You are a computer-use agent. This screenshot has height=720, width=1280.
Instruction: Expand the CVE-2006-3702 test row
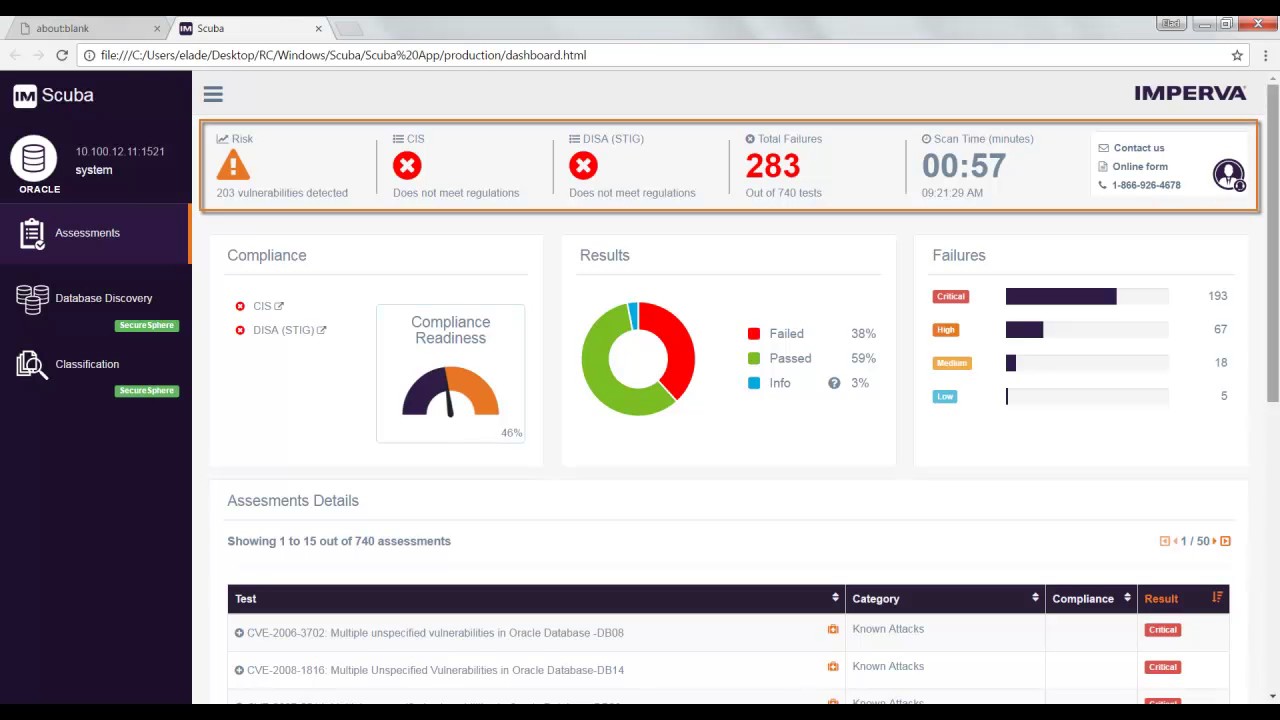(x=239, y=633)
